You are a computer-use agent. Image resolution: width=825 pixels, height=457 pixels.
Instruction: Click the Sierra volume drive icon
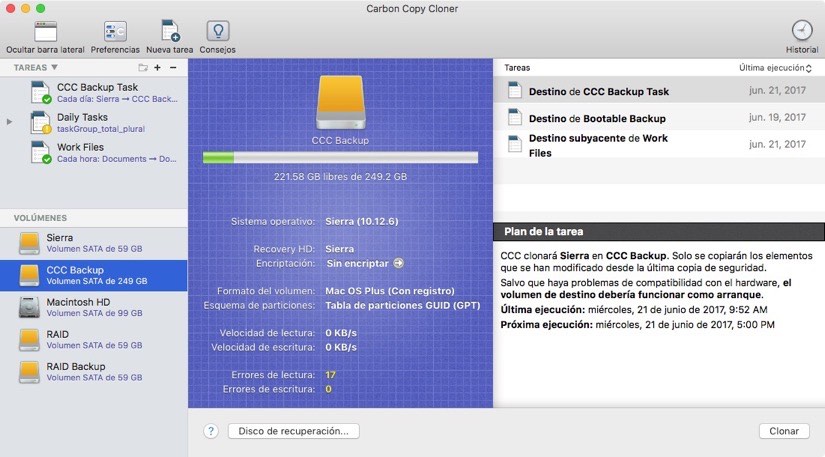click(x=29, y=243)
